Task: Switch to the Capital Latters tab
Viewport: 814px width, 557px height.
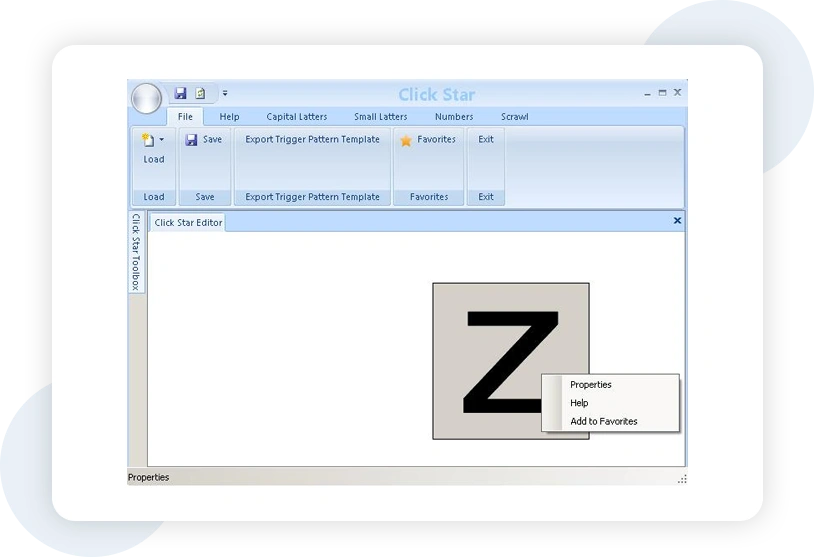Action: [x=296, y=117]
